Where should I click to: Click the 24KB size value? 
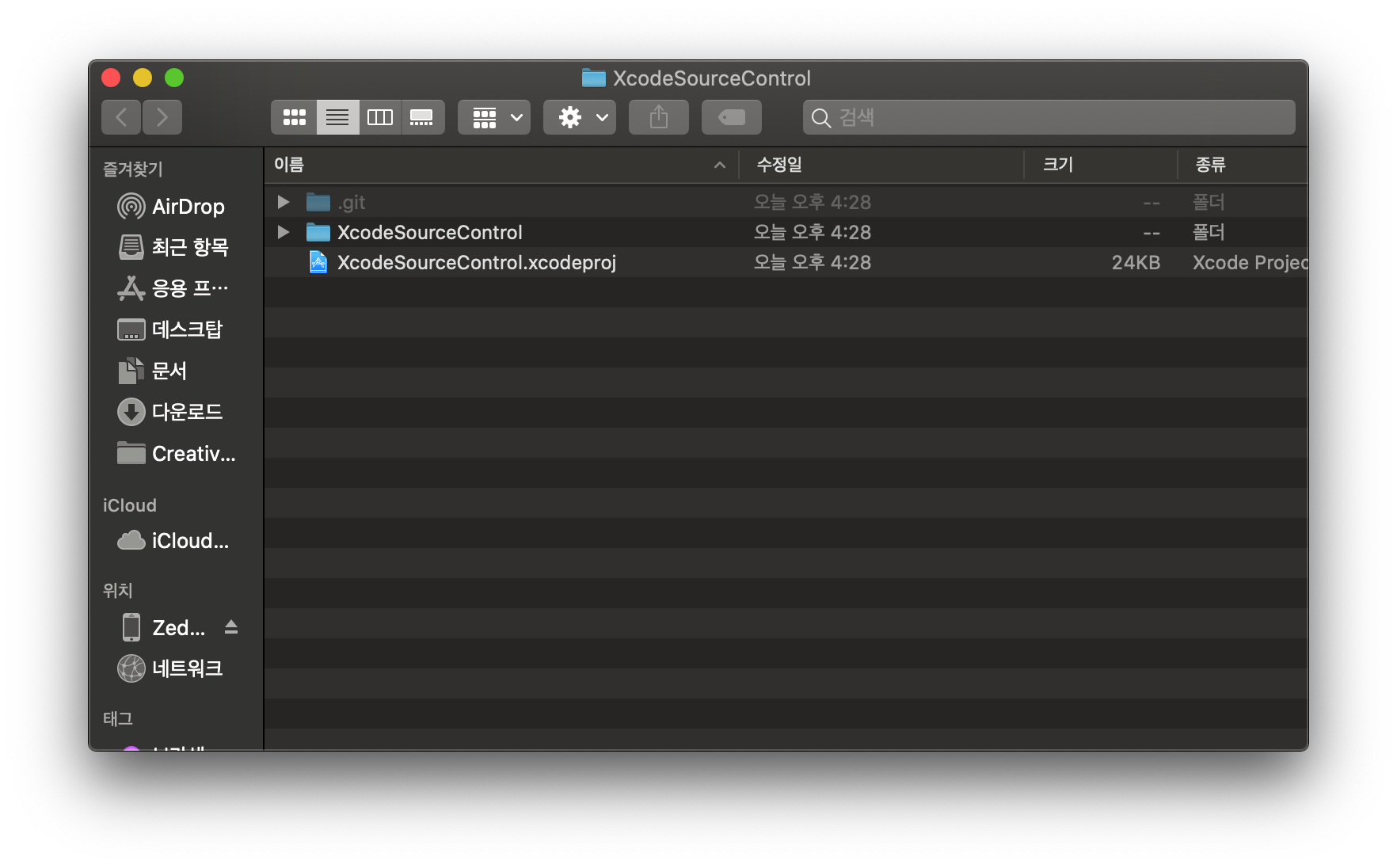coord(1136,263)
